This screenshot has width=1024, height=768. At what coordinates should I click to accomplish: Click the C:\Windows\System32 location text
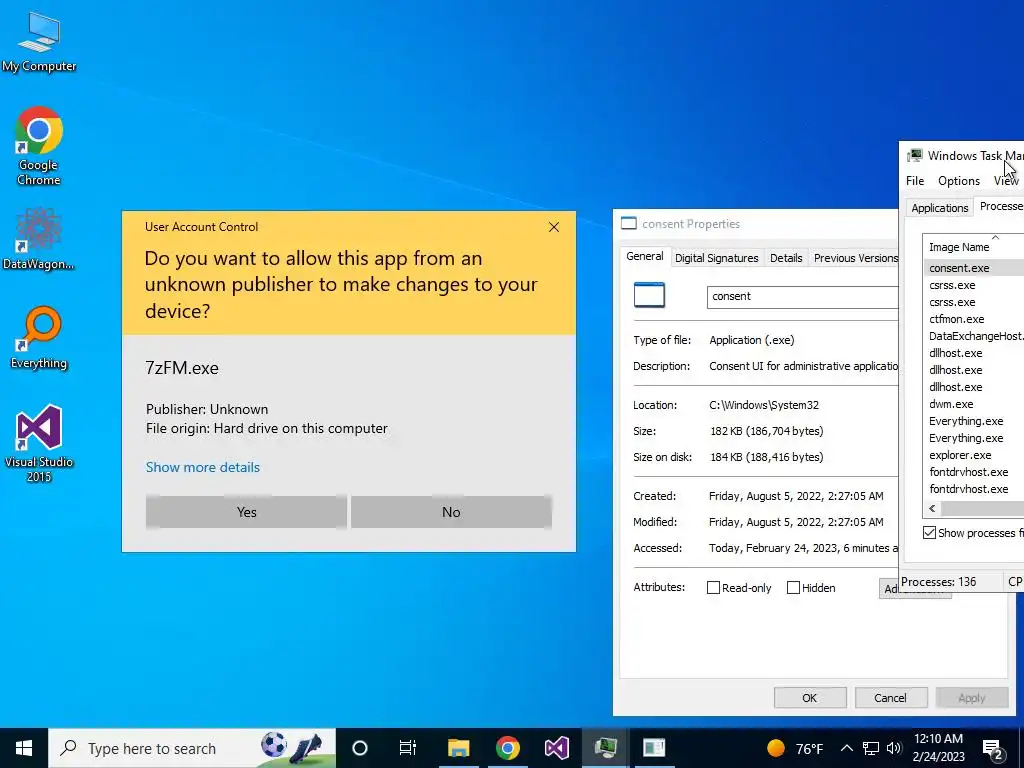coord(763,405)
